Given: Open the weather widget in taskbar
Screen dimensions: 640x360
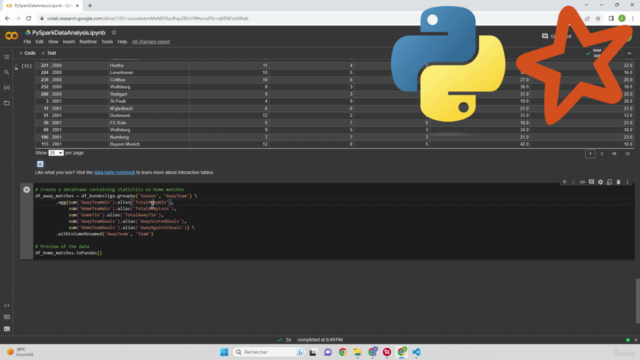Looking at the screenshot, I should [x=20, y=352].
